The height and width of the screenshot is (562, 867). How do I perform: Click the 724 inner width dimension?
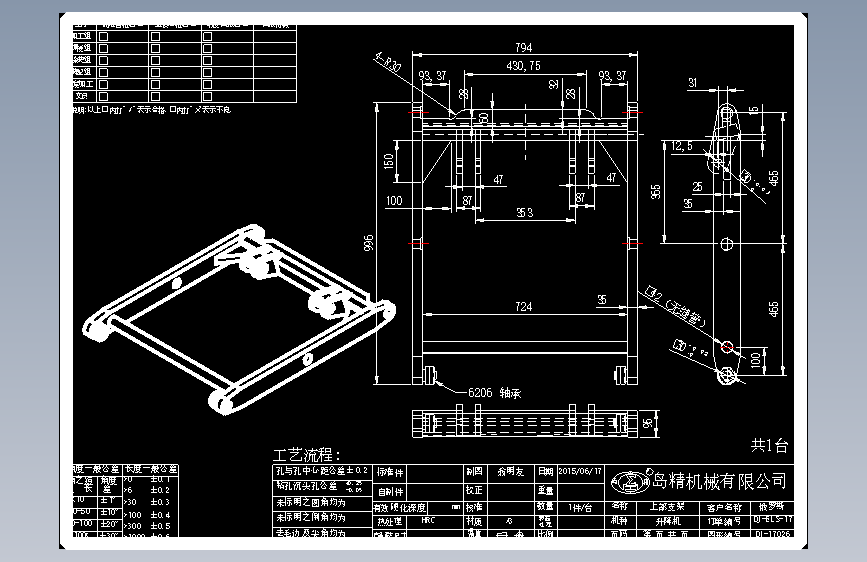[x=524, y=307]
